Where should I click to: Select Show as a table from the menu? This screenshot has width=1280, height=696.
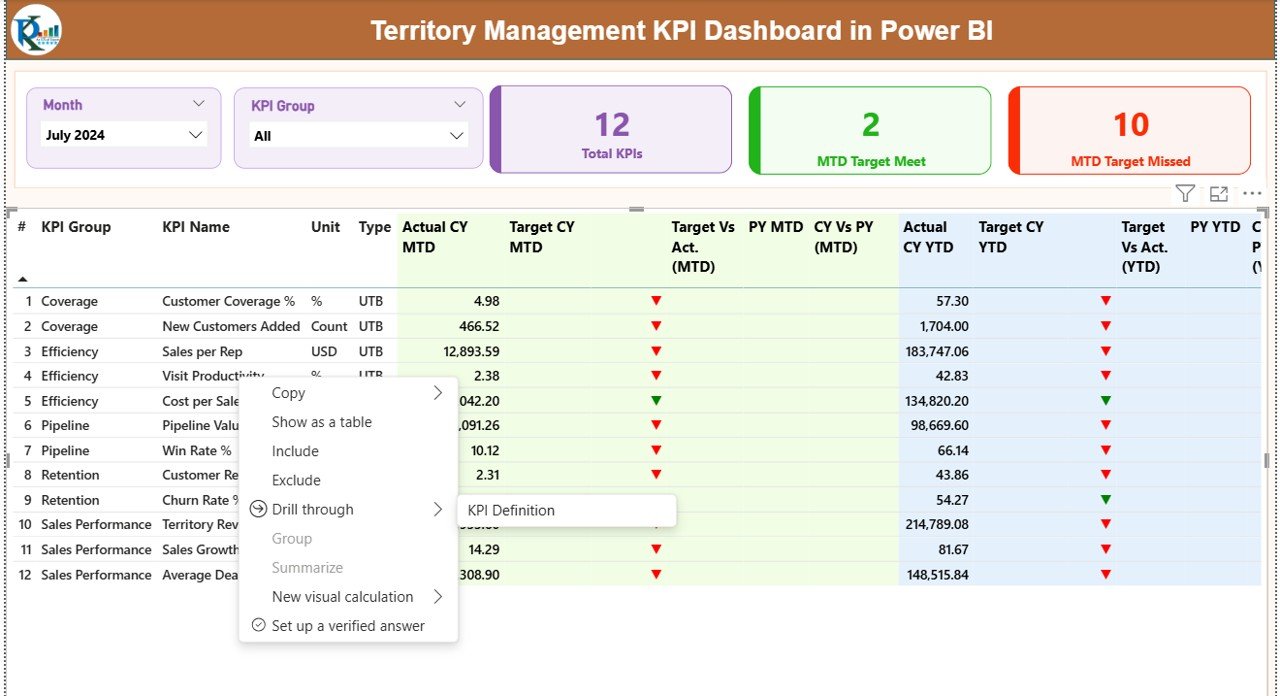pos(321,421)
